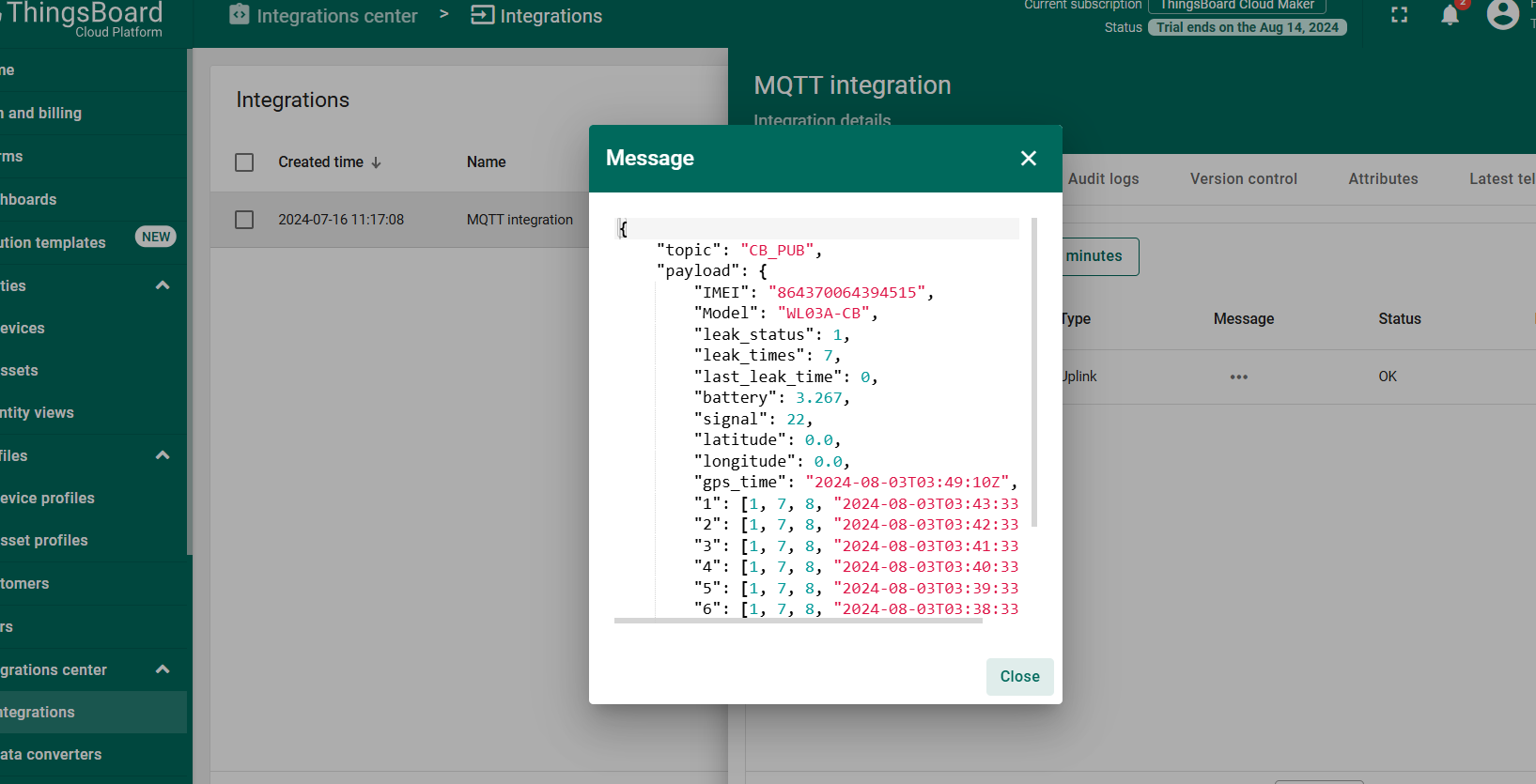Click the "topic": "CB_PUB" JSON line

pyautogui.click(x=739, y=251)
